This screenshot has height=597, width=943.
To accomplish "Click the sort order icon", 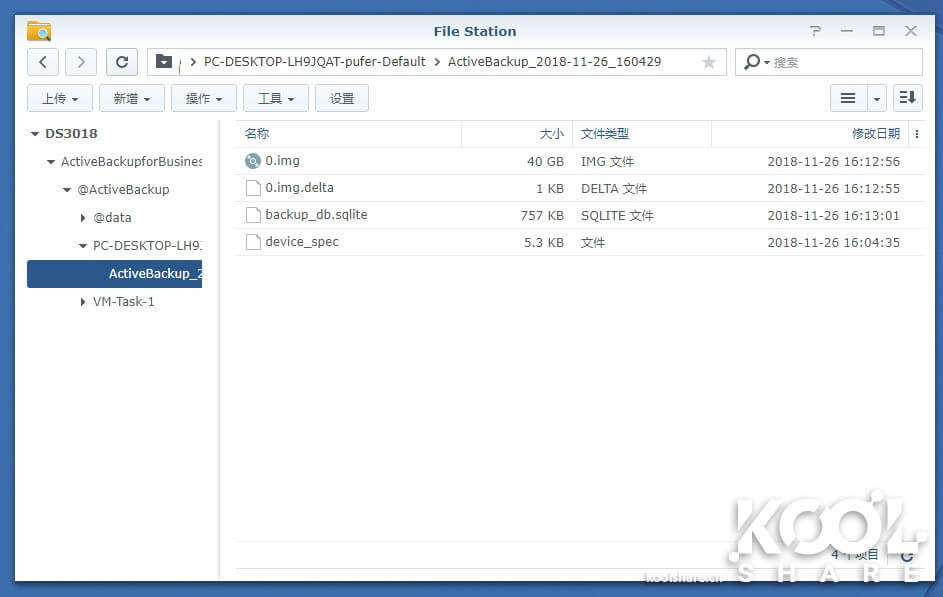I will click(x=907, y=98).
